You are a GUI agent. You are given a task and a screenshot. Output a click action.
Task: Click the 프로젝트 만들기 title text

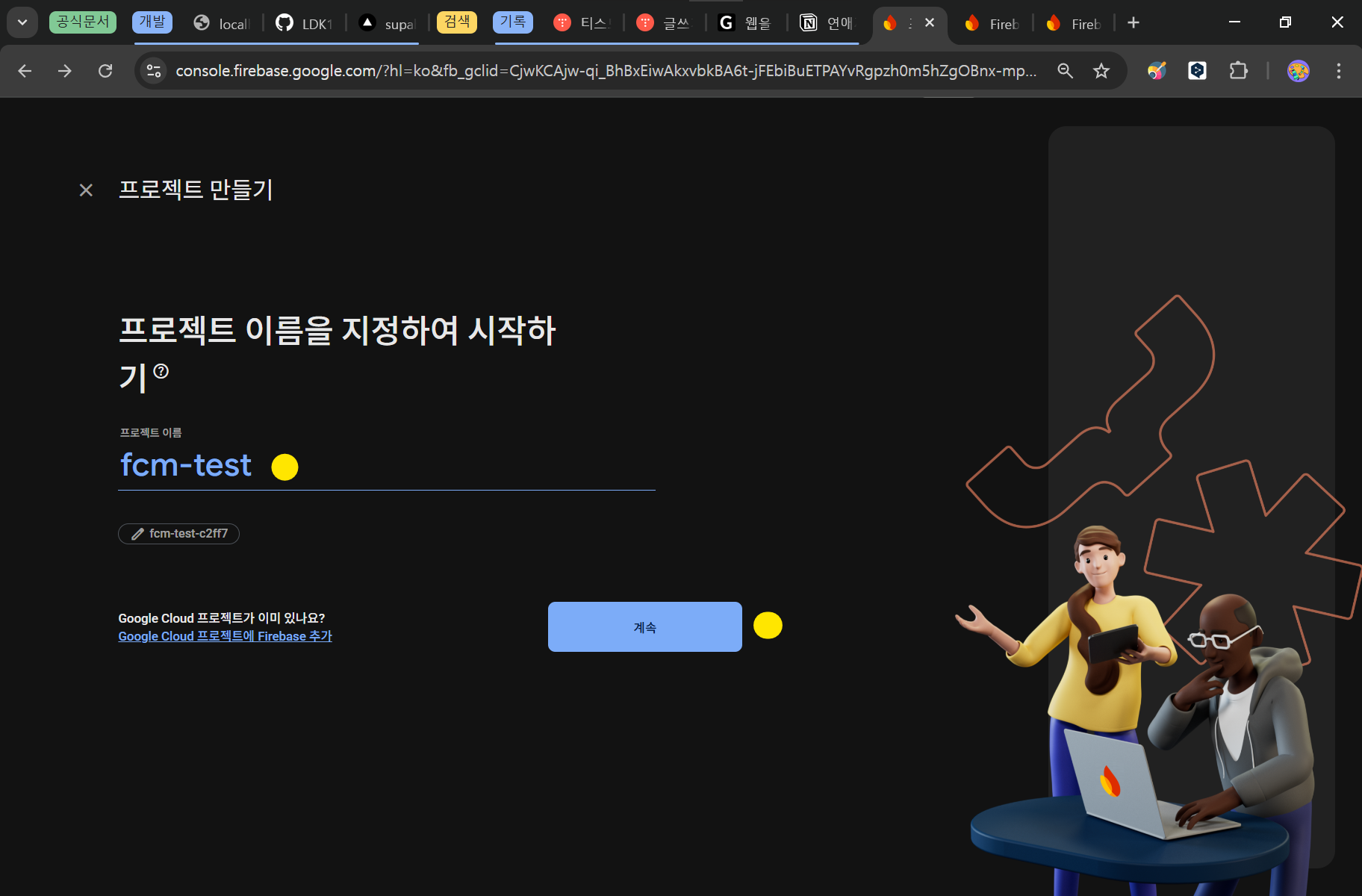click(196, 190)
